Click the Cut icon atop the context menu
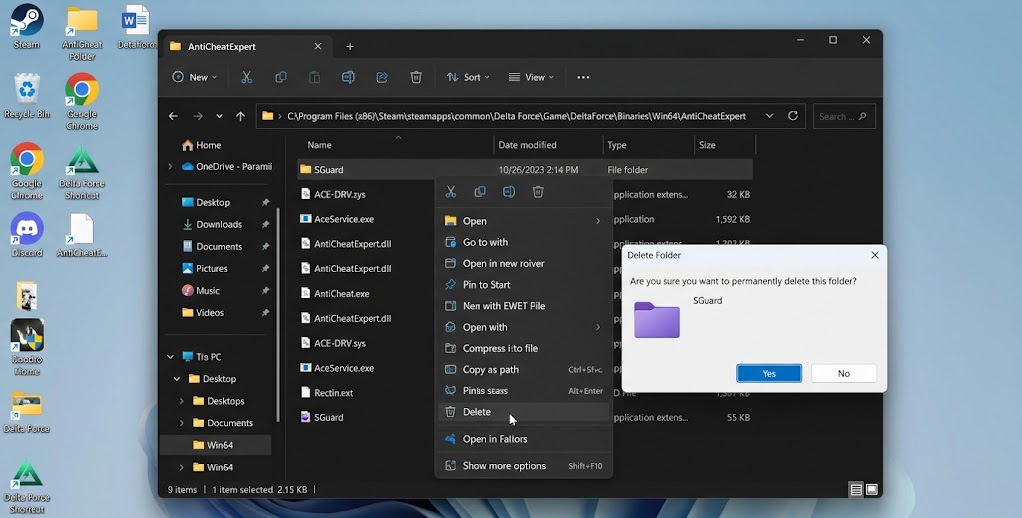 coord(450,192)
